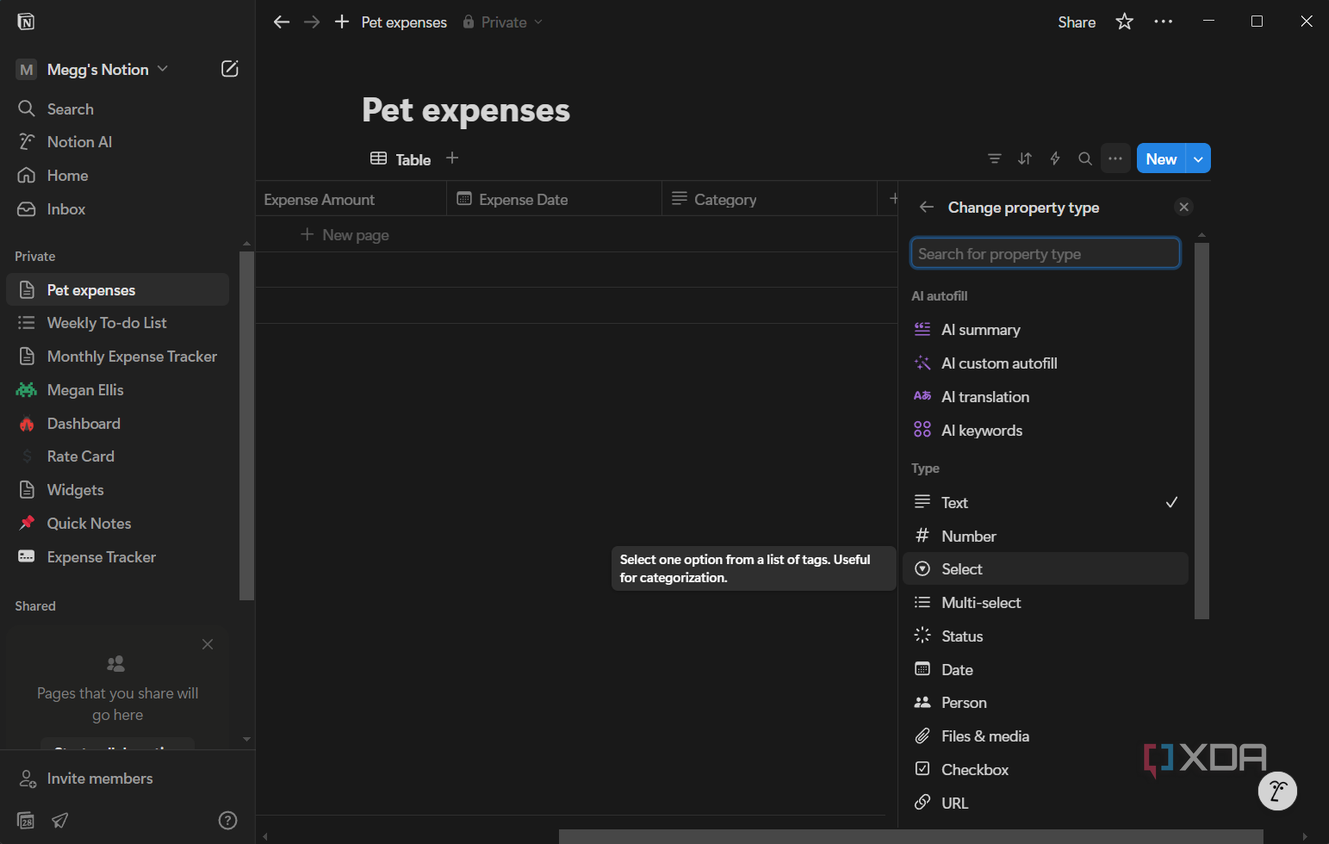Open the Private sharing dropdown
This screenshot has height=844, width=1329.
[x=503, y=22]
